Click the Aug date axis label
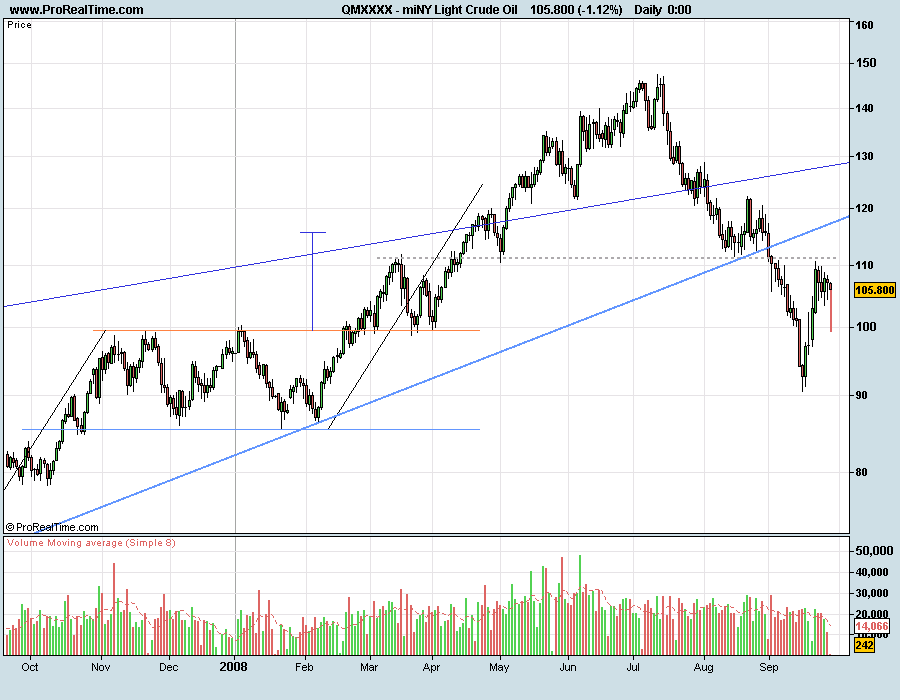This screenshot has width=900, height=700. (x=704, y=667)
